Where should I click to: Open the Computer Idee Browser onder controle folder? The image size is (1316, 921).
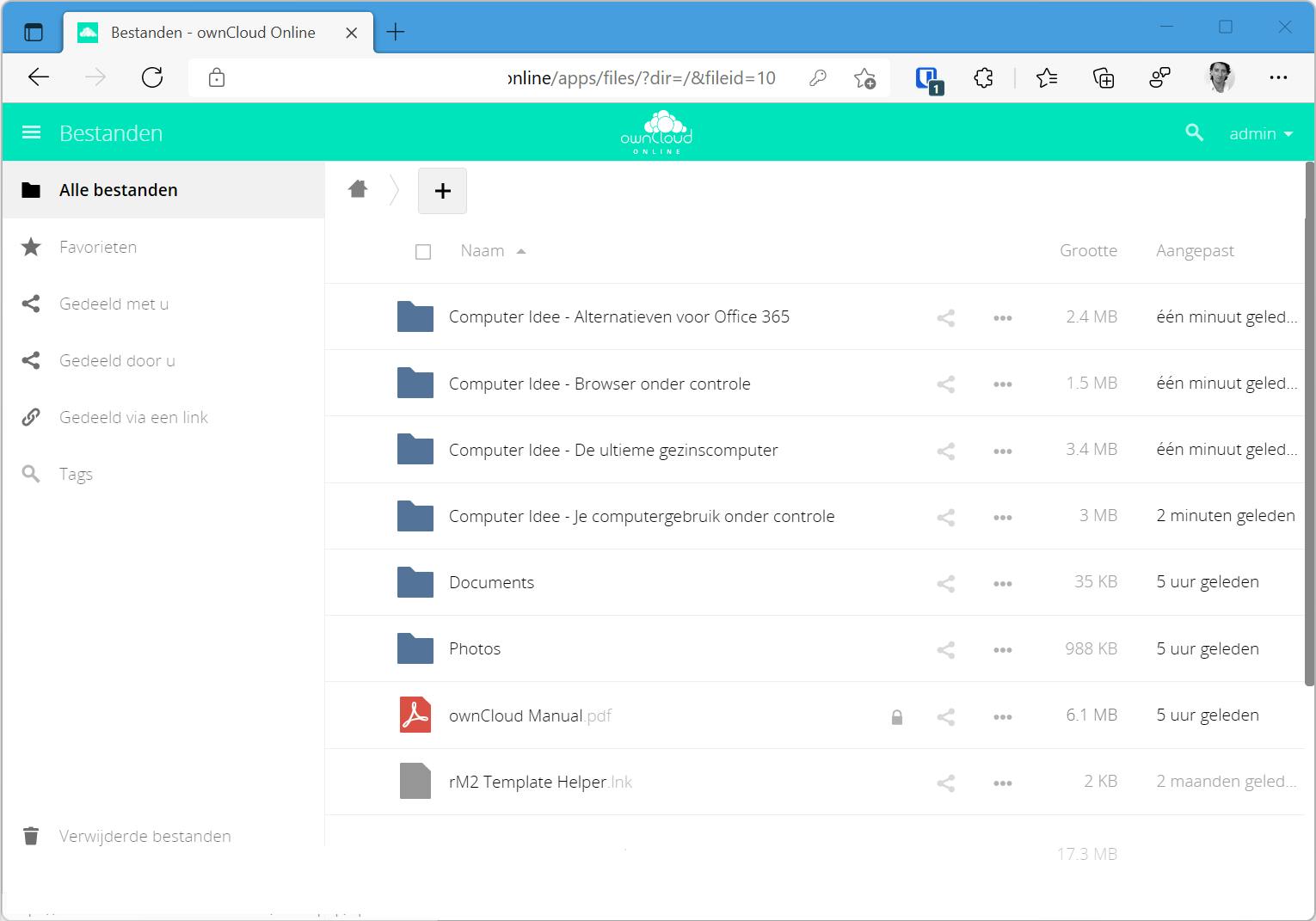click(x=599, y=384)
